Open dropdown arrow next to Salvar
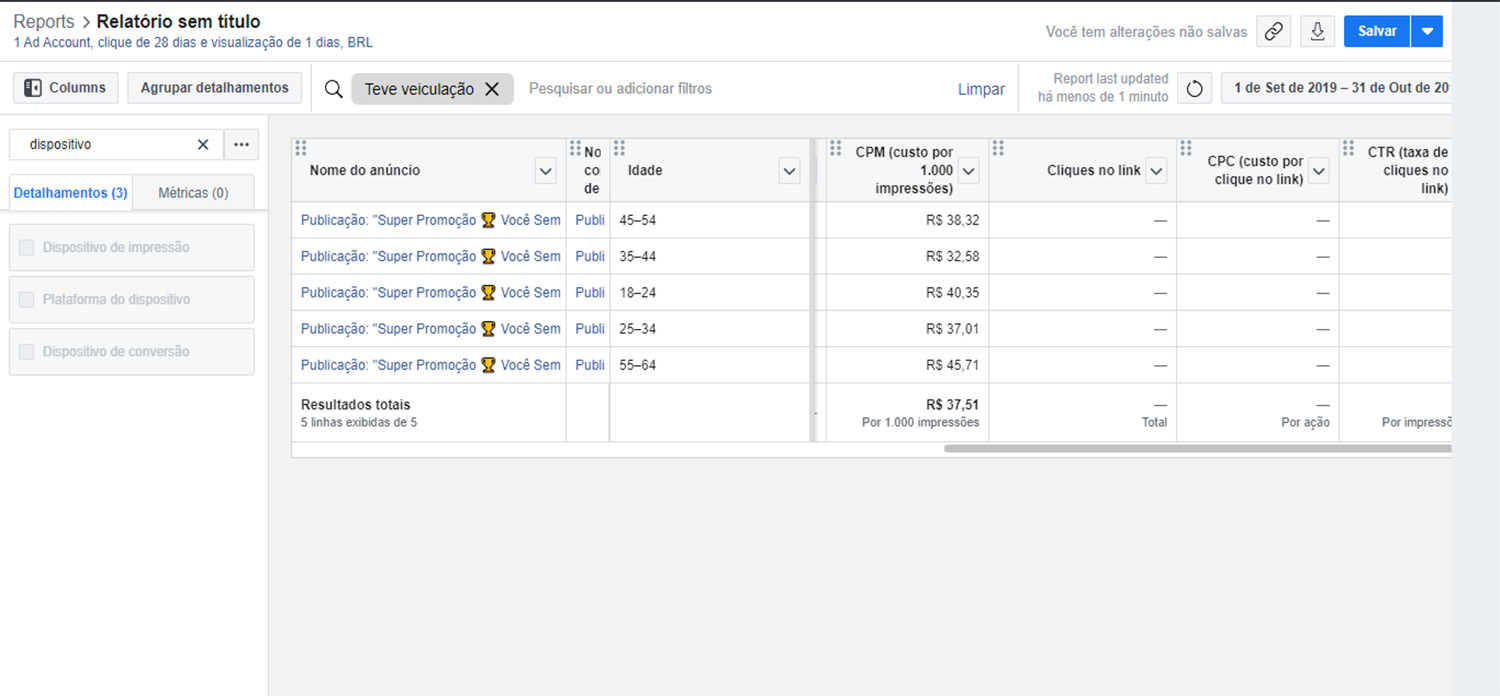The height and width of the screenshot is (696, 1500). (1427, 31)
